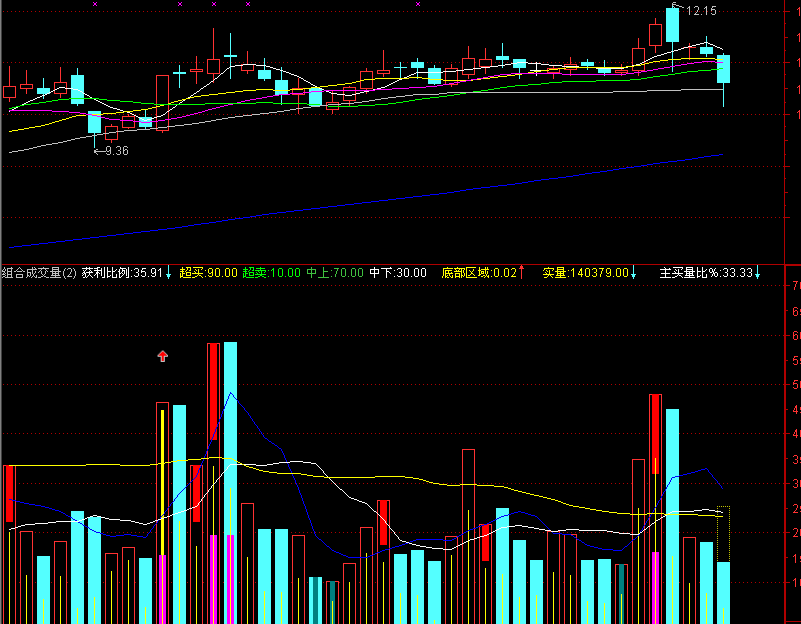Click the white 中下:30.00 indicator label
Image resolution: width=801 pixels, height=624 pixels.
point(398,273)
